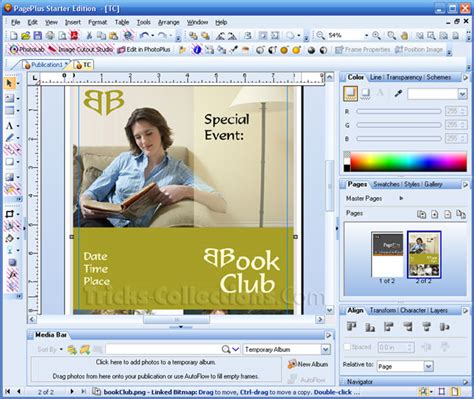Open the zoom percentage dropdown showing 54%
This screenshot has width=474, height=399.
(366, 35)
